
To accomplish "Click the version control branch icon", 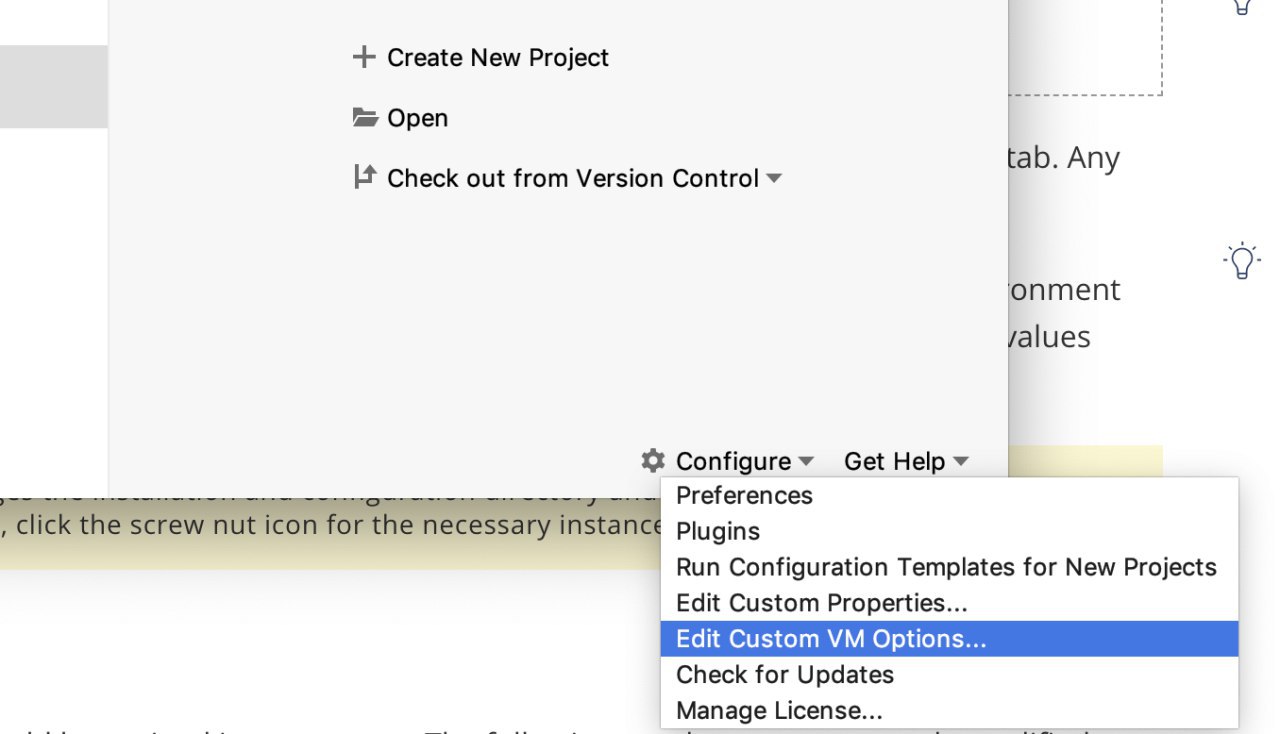I will pos(364,177).
